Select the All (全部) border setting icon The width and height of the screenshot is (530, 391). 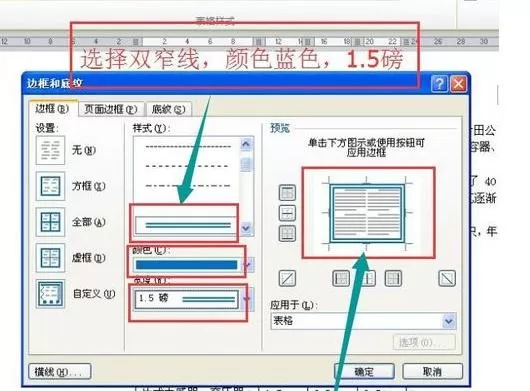[x=50, y=222]
